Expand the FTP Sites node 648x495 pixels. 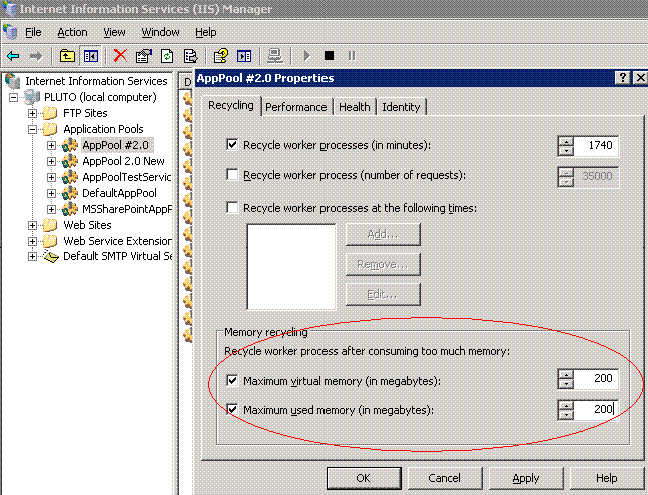pyautogui.click(x=32, y=113)
